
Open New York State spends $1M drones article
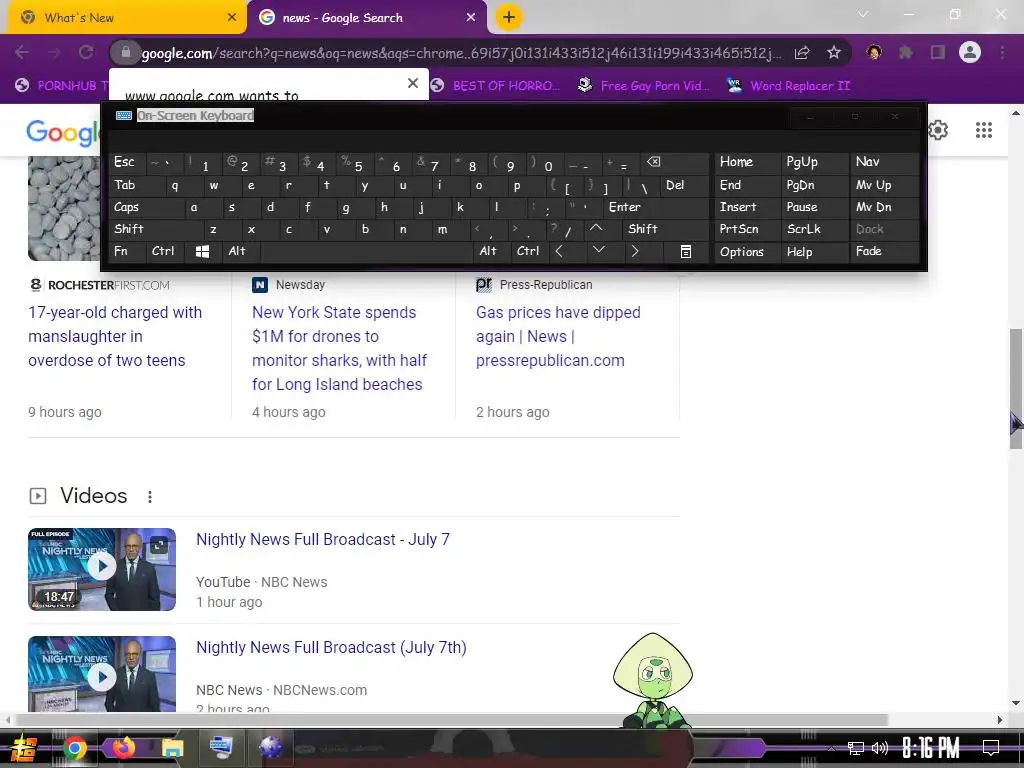pyautogui.click(x=340, y=348)
